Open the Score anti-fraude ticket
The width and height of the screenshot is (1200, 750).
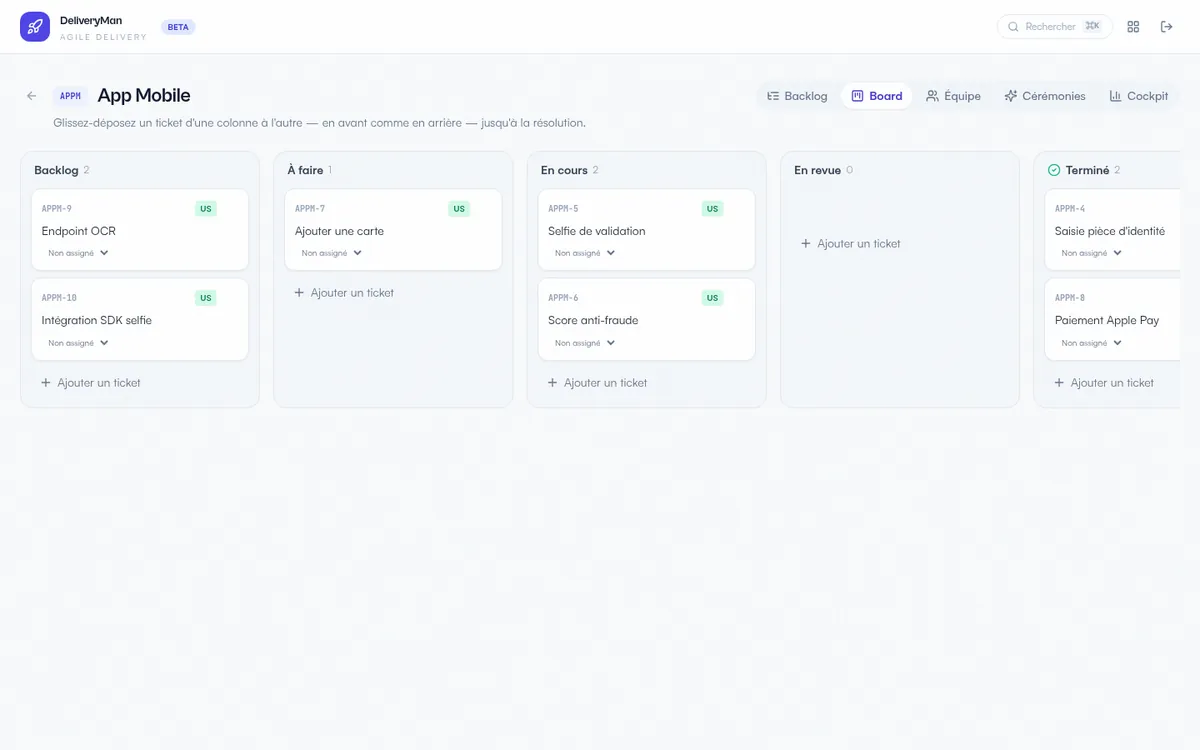(x=647, y=320)
